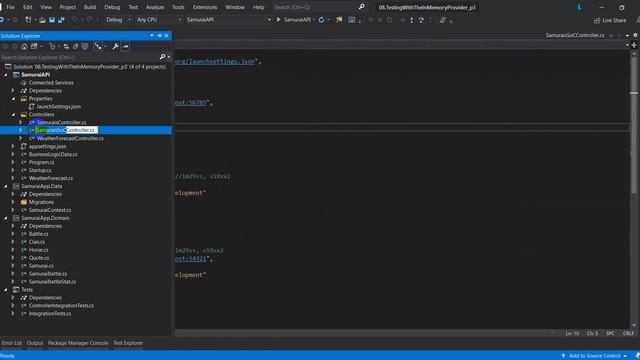
Task: Click the search magnifier in Solution Explorer
Action: pyautogui.click(x=162, y=57)
